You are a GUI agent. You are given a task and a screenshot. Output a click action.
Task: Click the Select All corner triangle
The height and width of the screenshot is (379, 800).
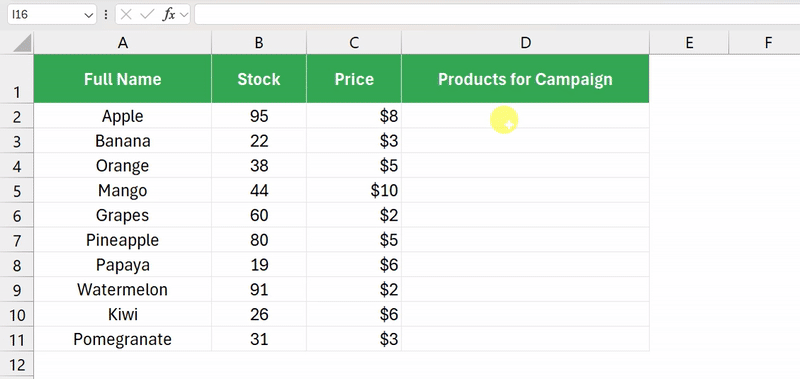tap(21, 43)
